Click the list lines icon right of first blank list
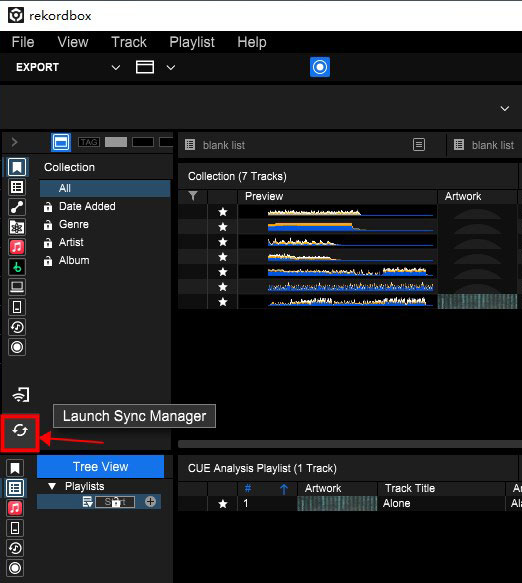 (419, 145)
